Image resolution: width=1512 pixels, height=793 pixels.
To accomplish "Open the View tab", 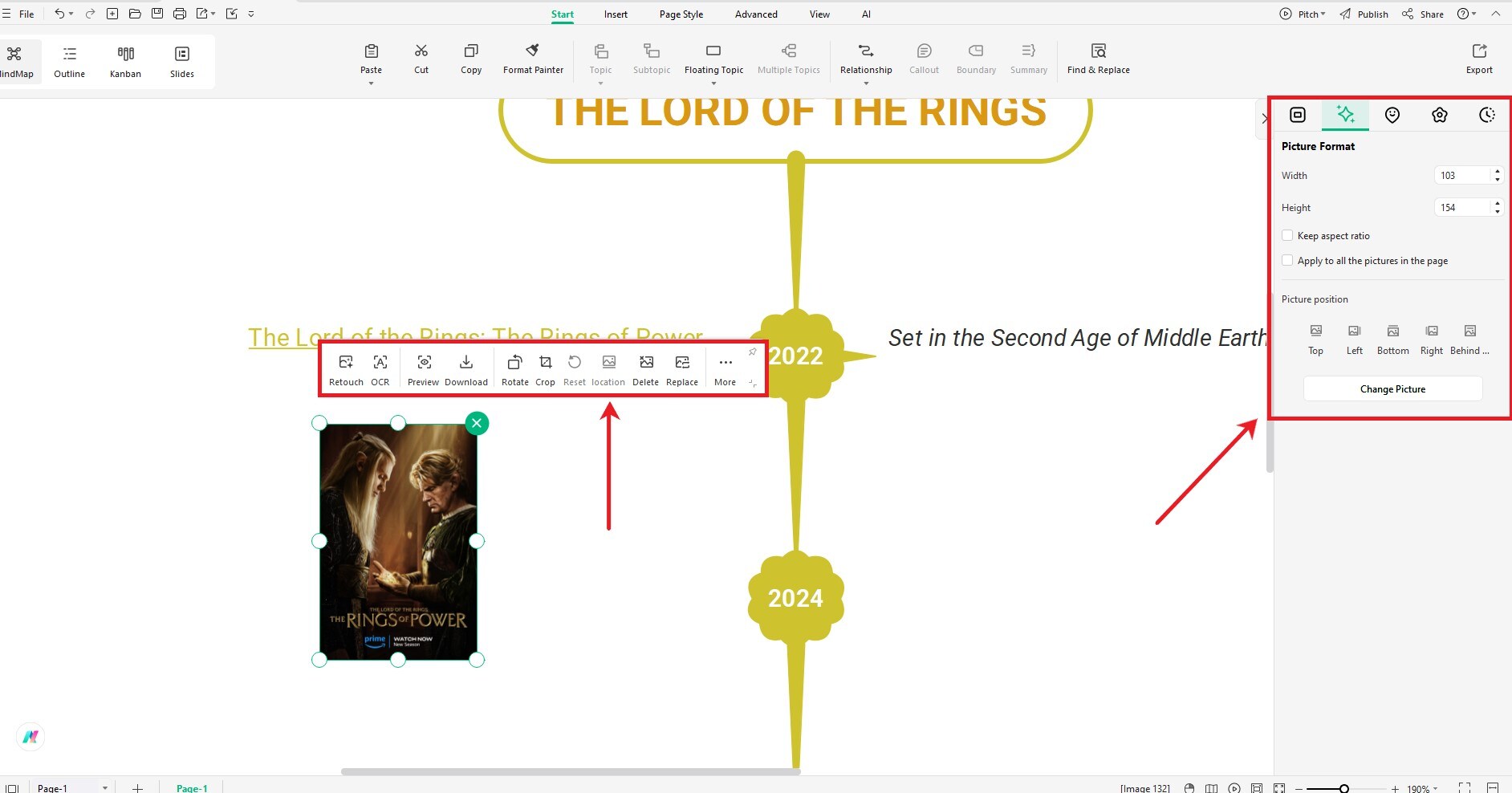I will click(819, 14).
